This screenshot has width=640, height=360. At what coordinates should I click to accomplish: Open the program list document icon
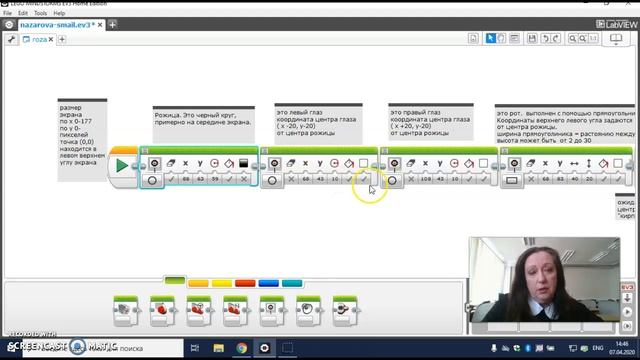click(473, 39)
